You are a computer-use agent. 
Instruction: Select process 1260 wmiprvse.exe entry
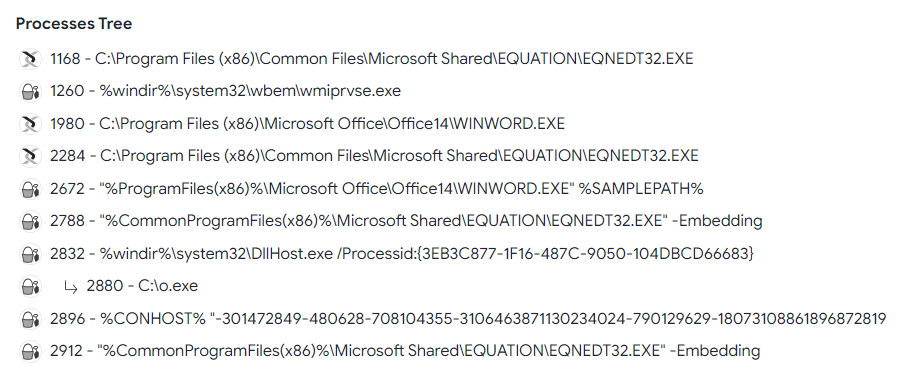point(226,91)
